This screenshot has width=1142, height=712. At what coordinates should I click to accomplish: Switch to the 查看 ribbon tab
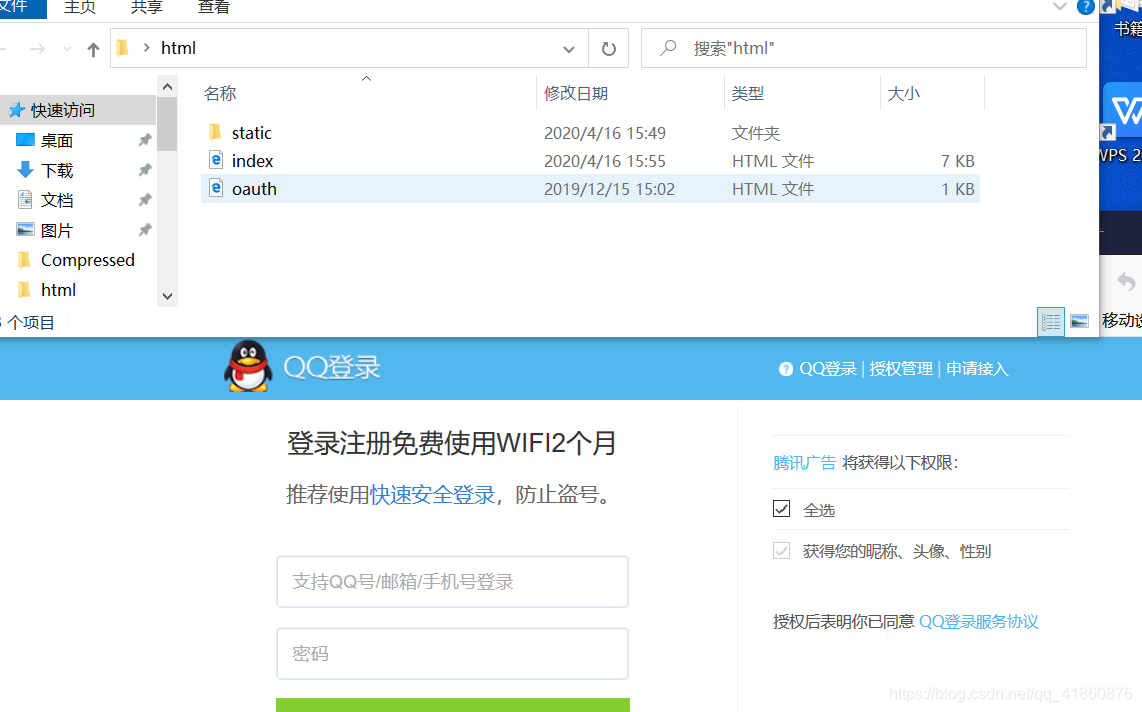213,8
